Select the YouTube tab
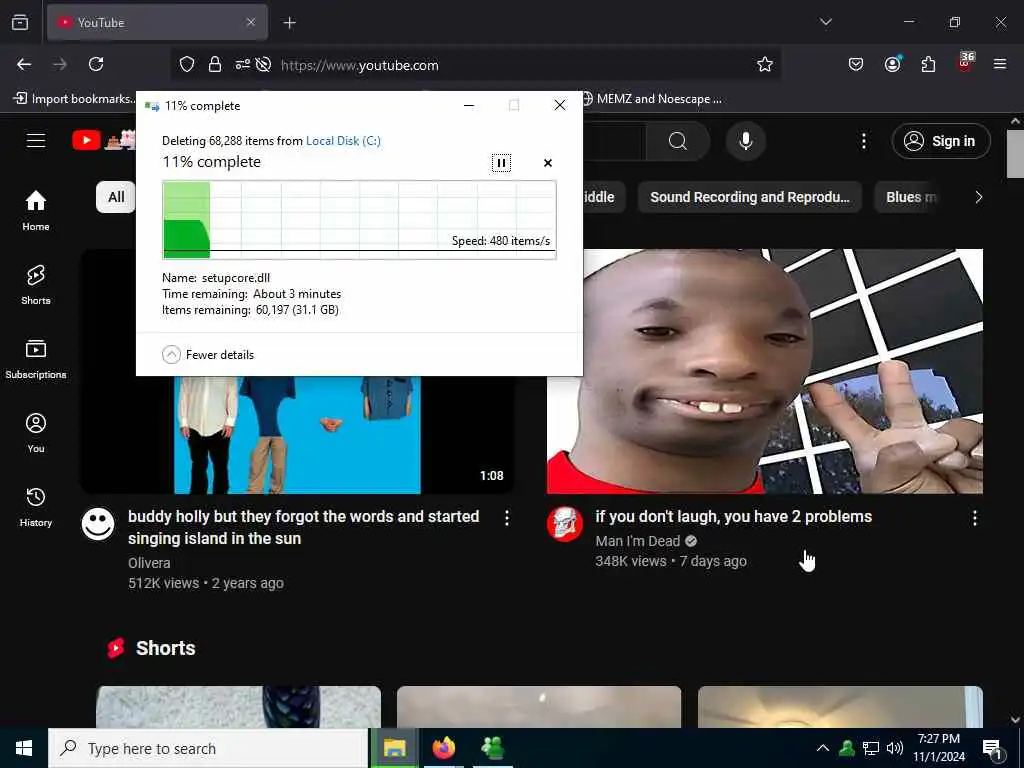This screenshot has height=768, width=1024. click(157, 22)
